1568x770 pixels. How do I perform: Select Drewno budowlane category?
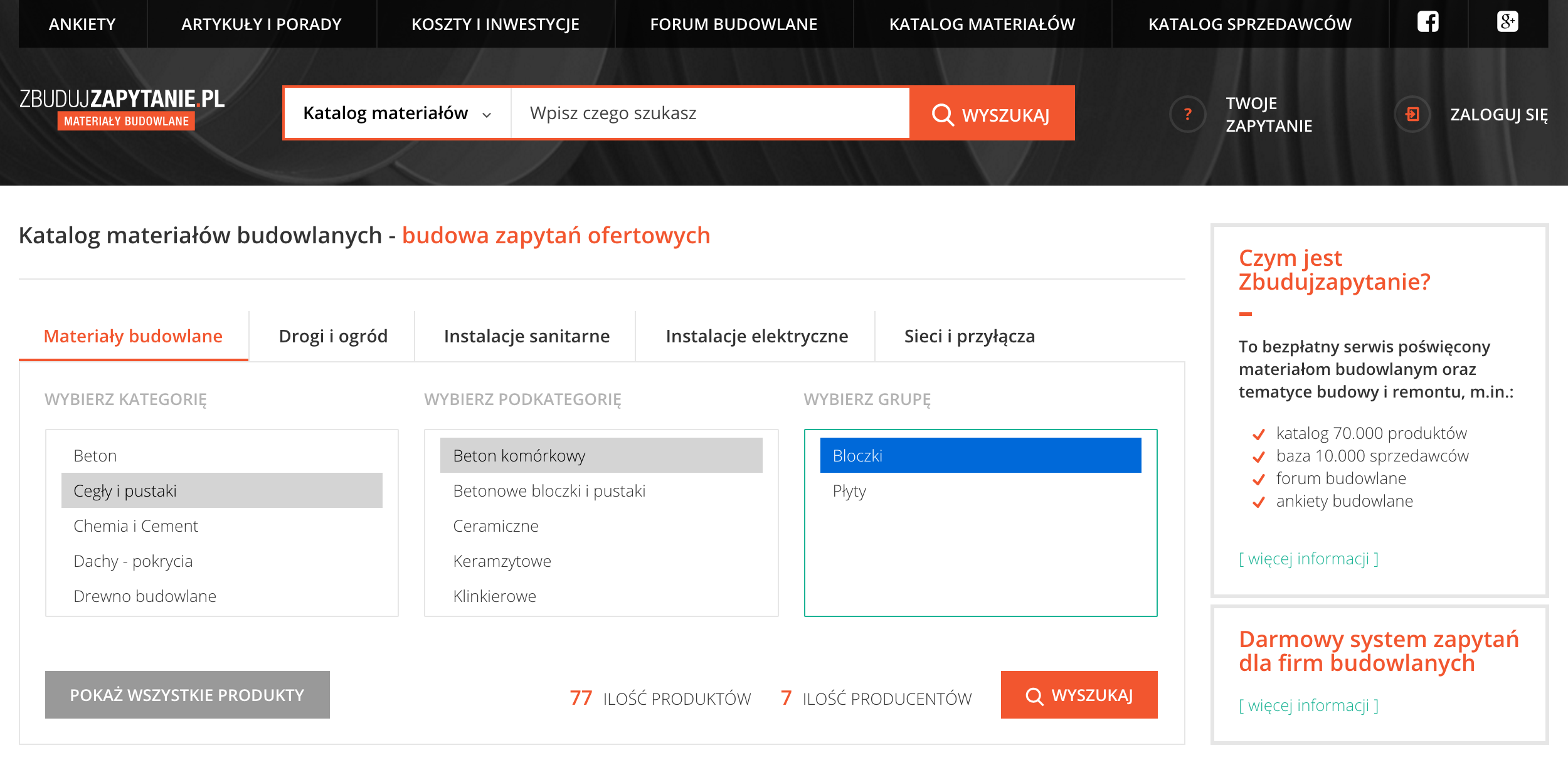(x=222, y=596)
